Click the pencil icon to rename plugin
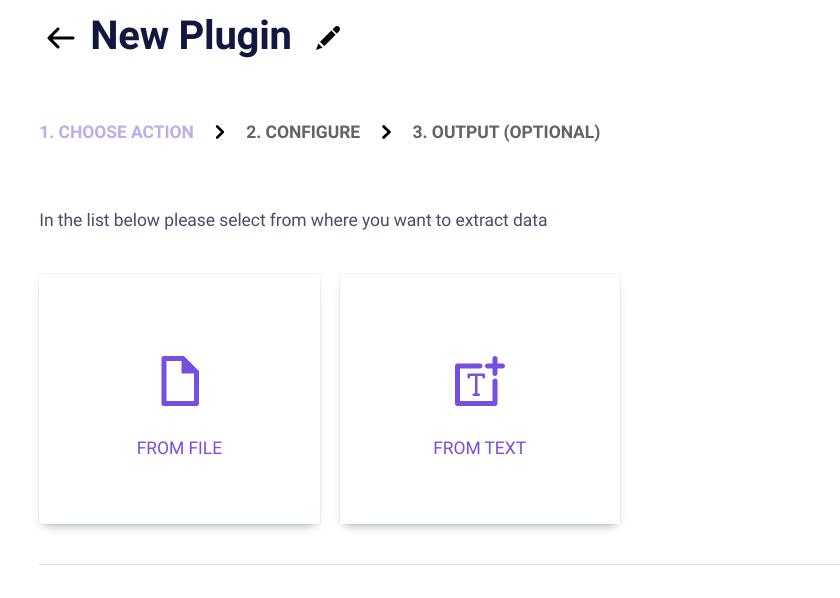The height and width of the screenshot is (598, 840). (328, 38)
